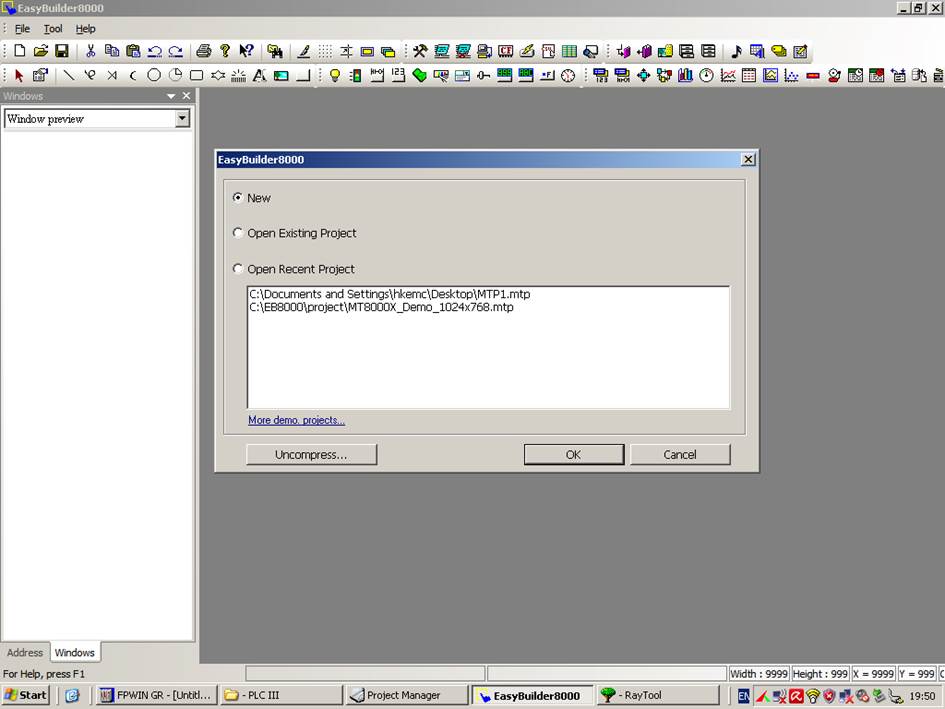Open the Save icon on the toolbar
Screen dimensions: 945x709
point(62,51)
